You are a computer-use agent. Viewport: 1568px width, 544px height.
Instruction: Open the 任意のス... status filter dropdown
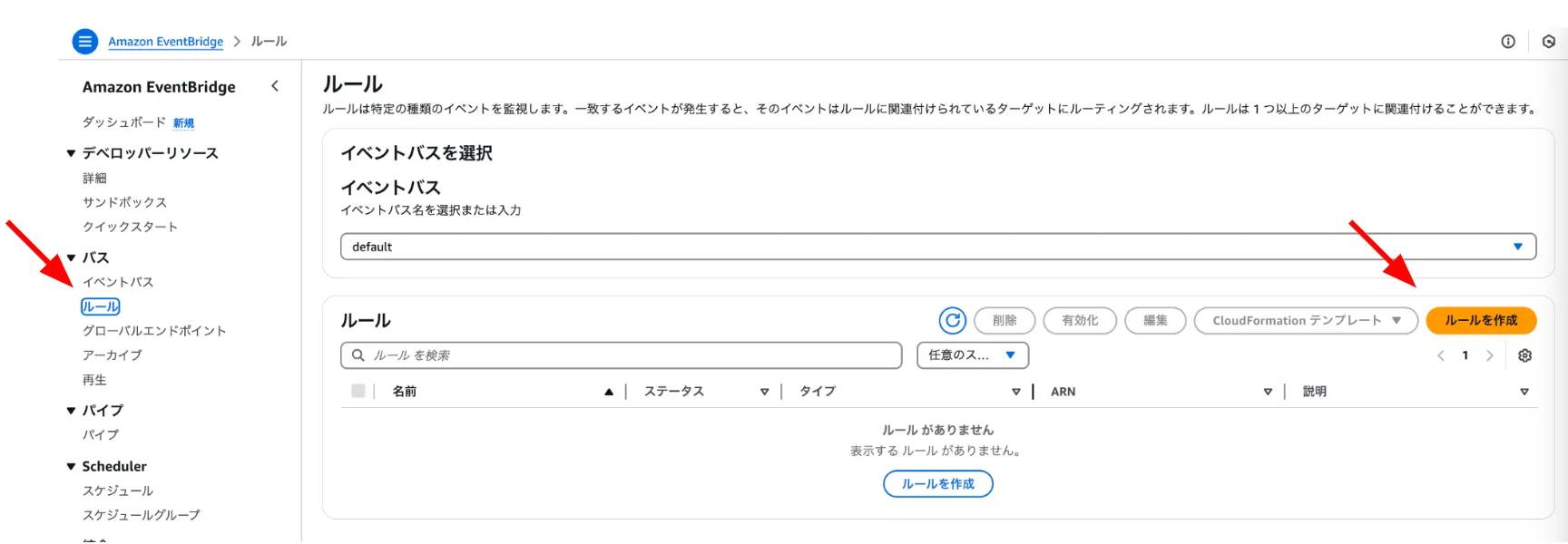pyautogui.click(x=972, y=355)
